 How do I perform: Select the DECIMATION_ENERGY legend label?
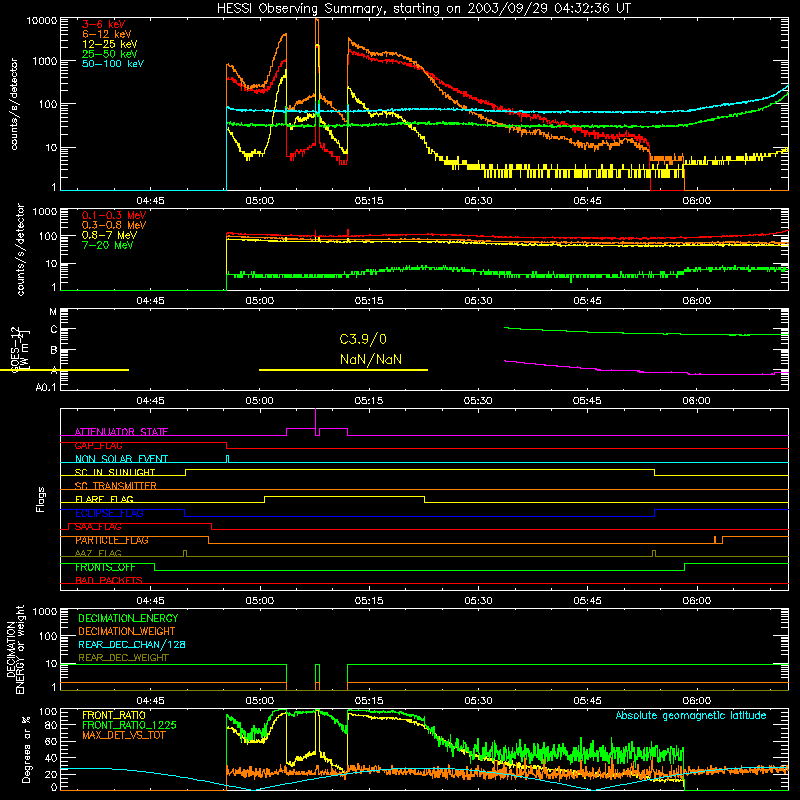[128, 618]
